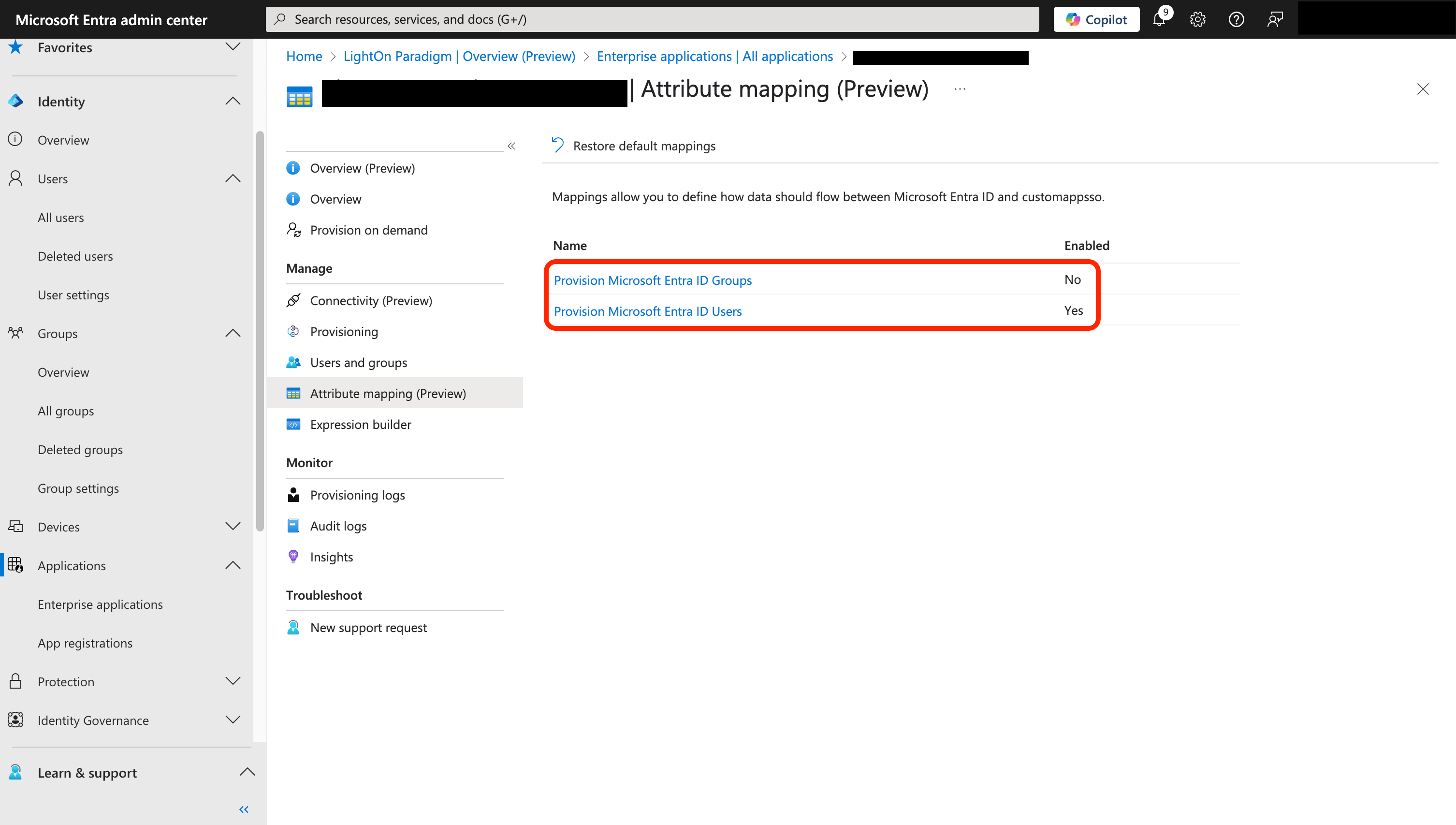Collapse the Identity section
This screenshot has width=1456, height=825.
coord(233,102)
